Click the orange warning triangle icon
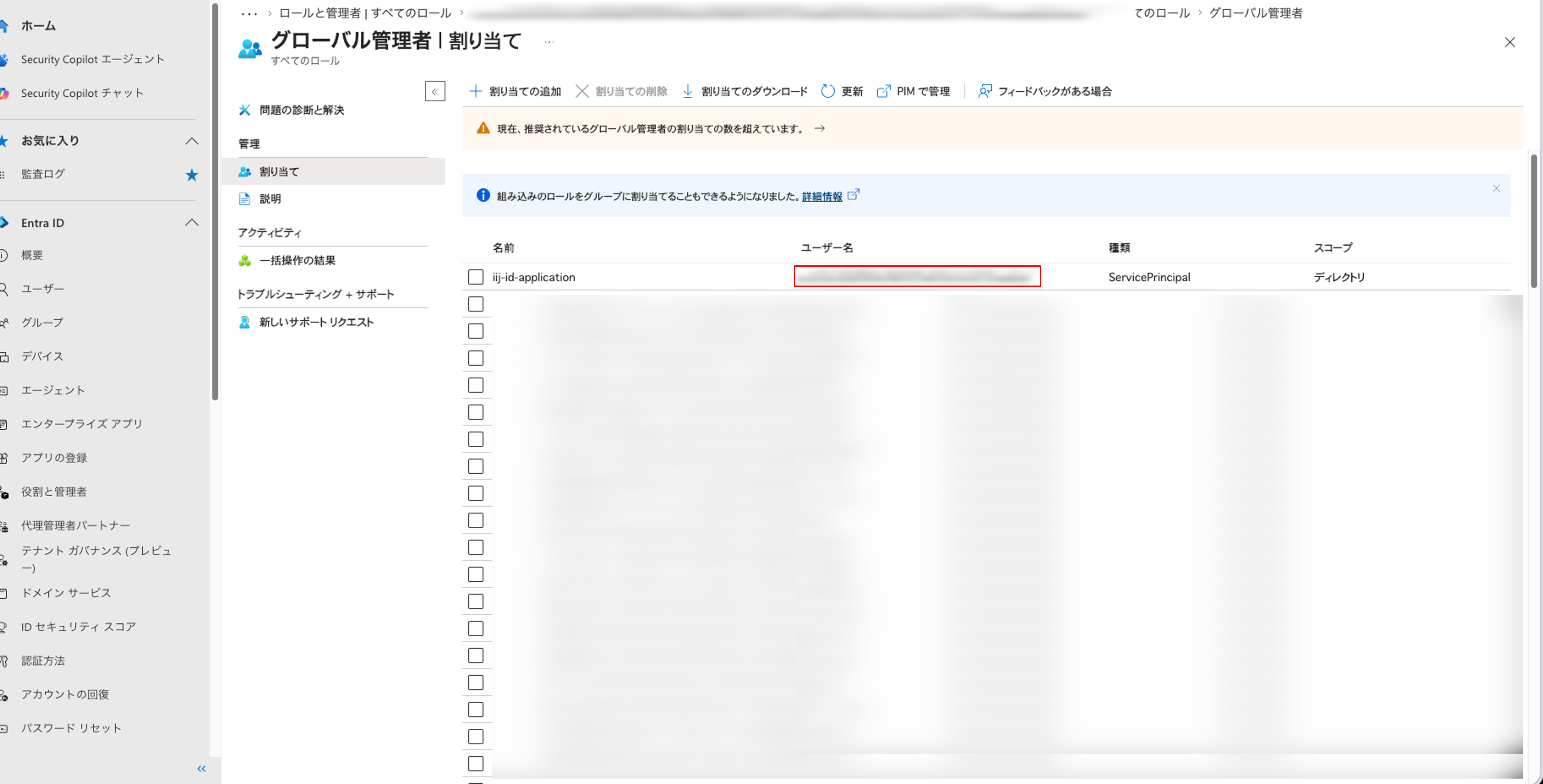This screenshot has width=1543, height=784. pyautogui.click(x=483, y=128)
